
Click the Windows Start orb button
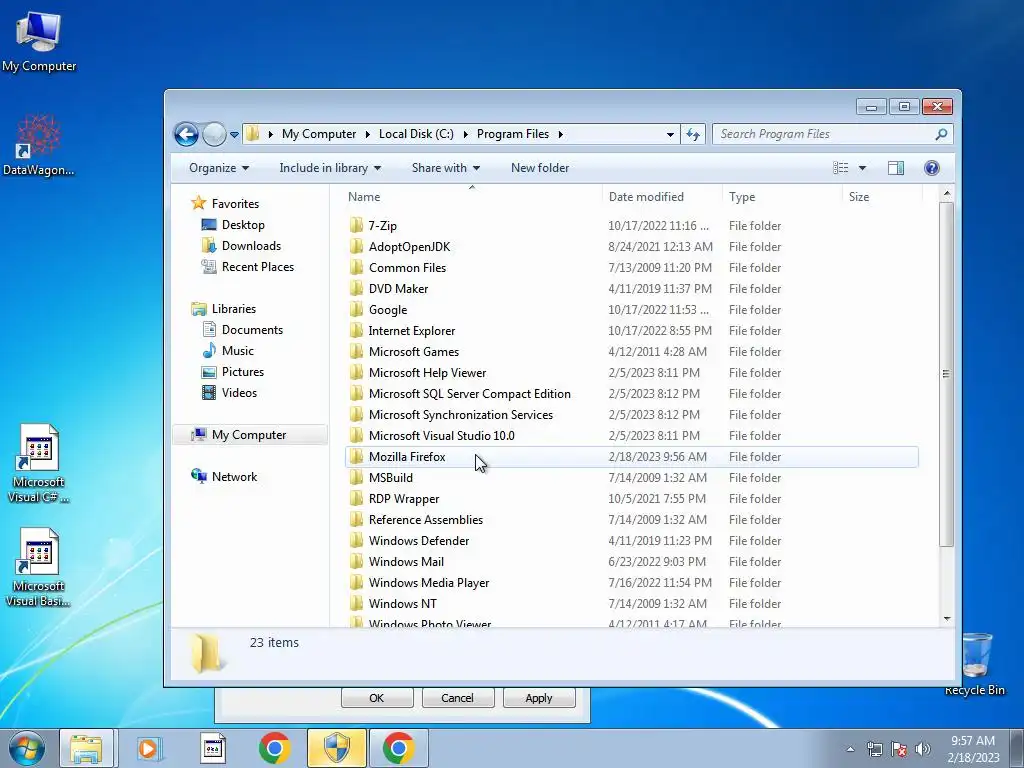(27, 748)
